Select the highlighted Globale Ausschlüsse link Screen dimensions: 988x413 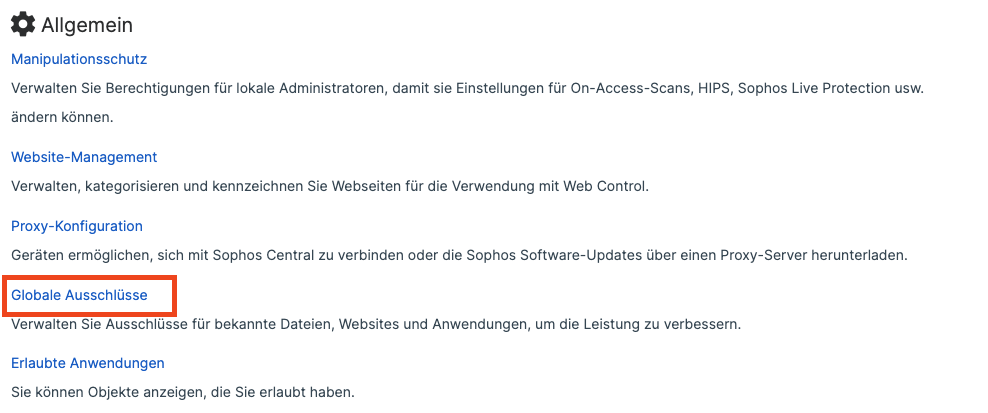click(x=79, y=295)
